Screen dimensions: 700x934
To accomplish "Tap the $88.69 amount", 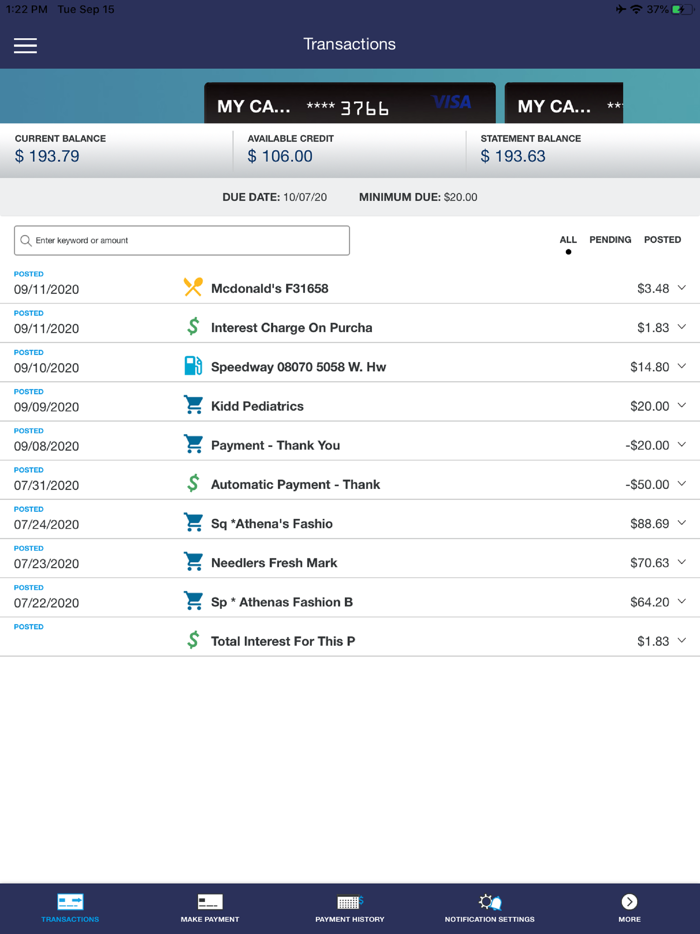I will click(649, 524).
